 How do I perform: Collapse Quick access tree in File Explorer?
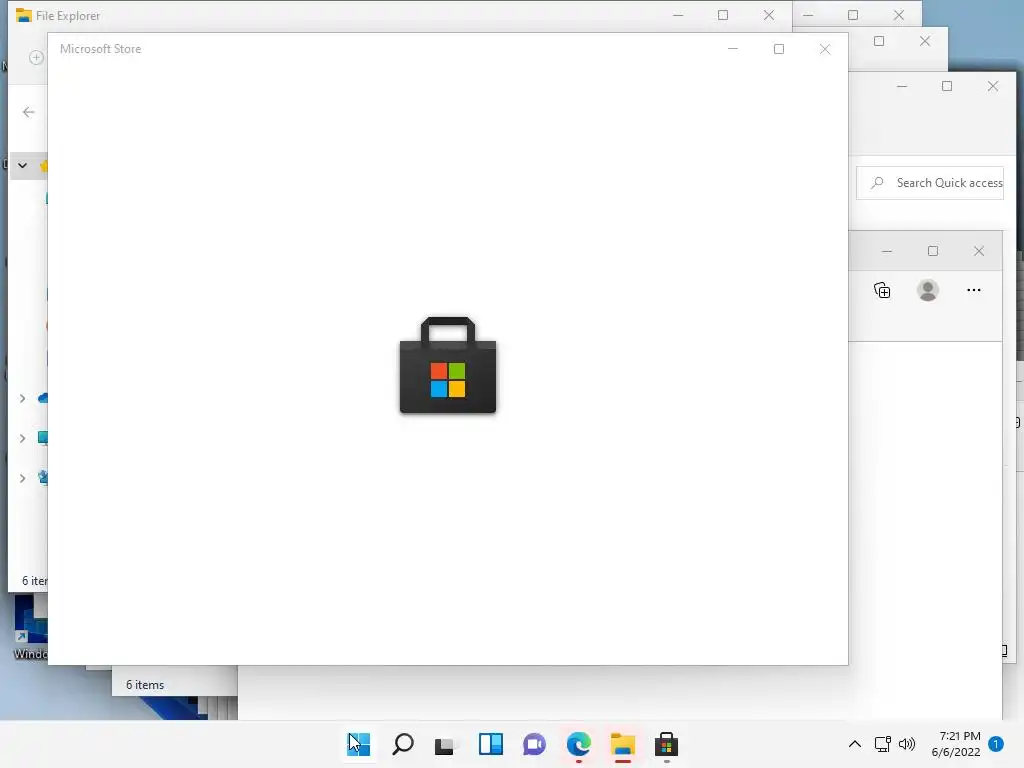click(x=22, y=166)
